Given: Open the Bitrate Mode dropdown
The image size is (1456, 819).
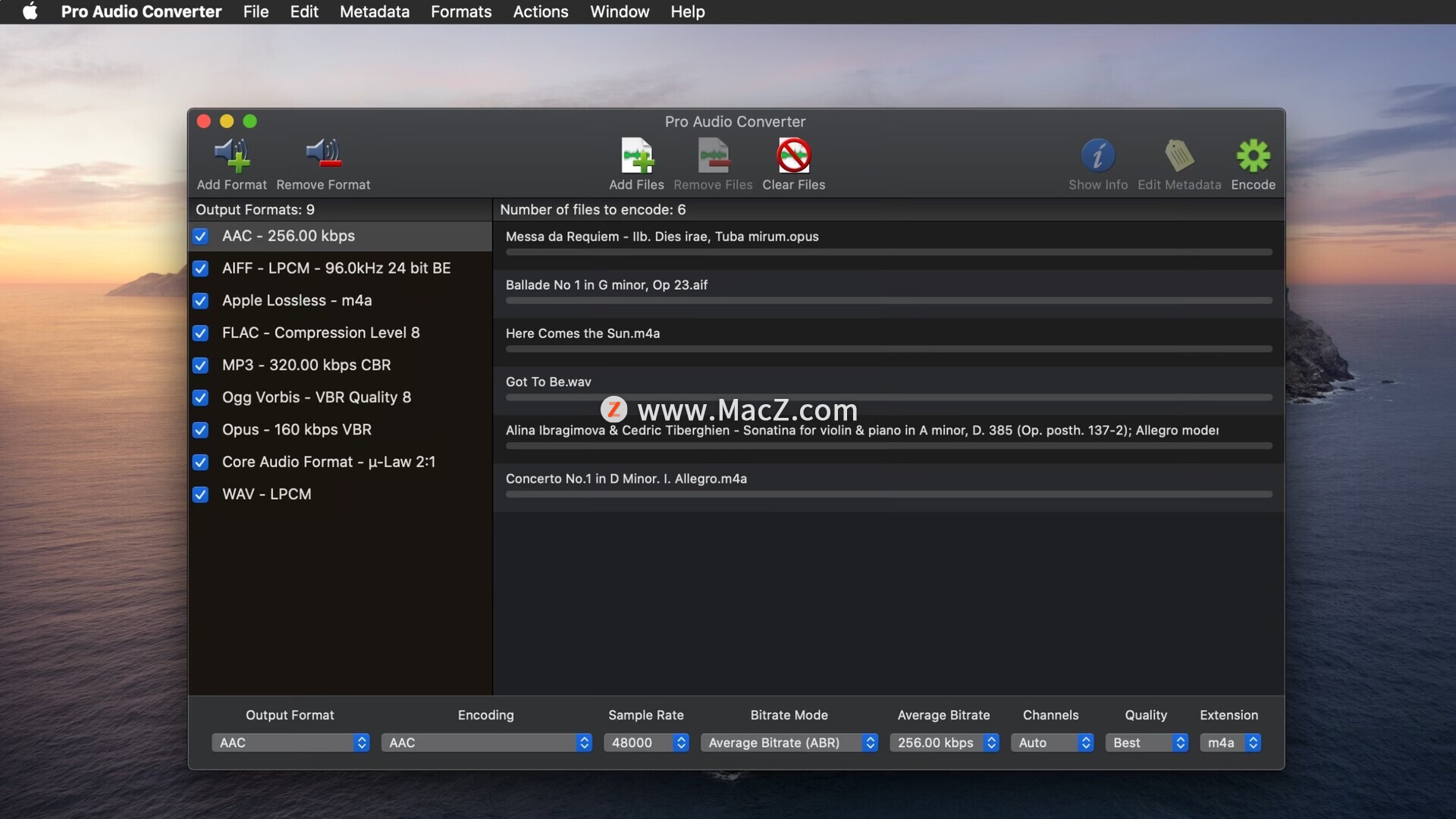Looking at the screenshot, I should pos(789,742).
